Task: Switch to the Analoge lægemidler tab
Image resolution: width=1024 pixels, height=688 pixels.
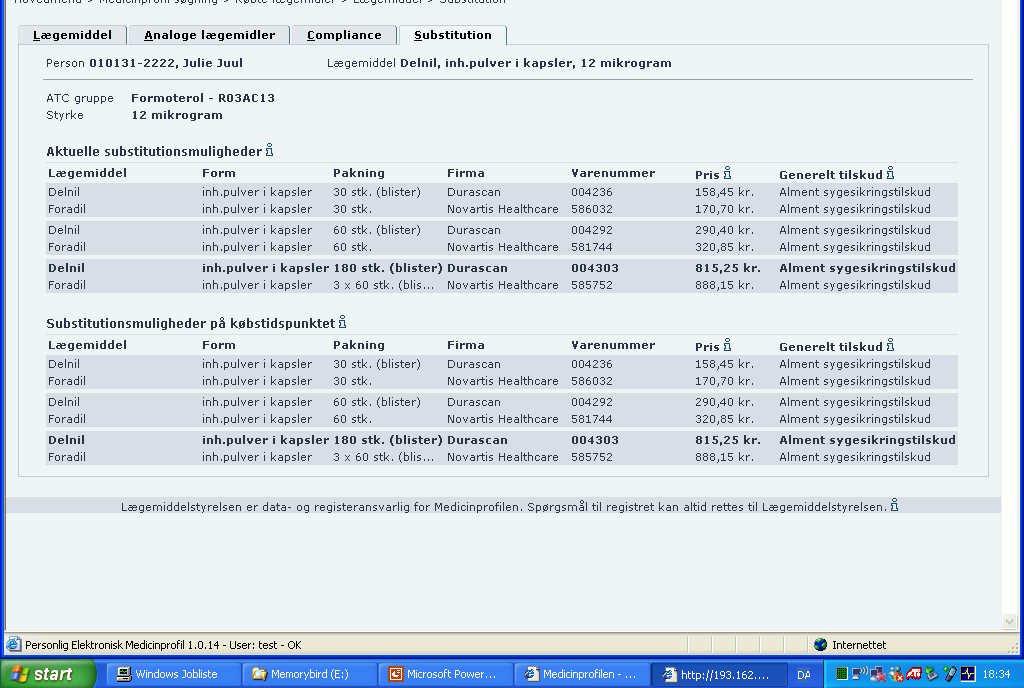Action: click(x=210, y=35)
